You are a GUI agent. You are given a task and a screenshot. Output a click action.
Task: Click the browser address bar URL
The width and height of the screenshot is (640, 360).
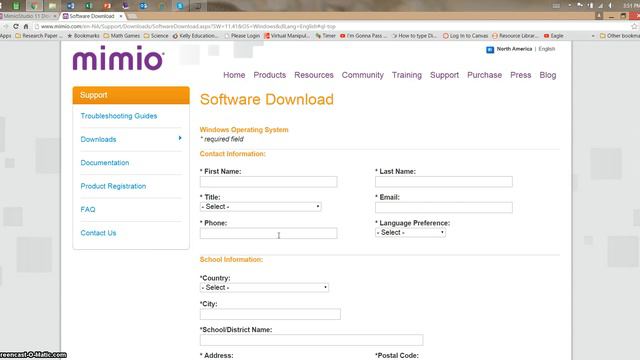point(188,26)
